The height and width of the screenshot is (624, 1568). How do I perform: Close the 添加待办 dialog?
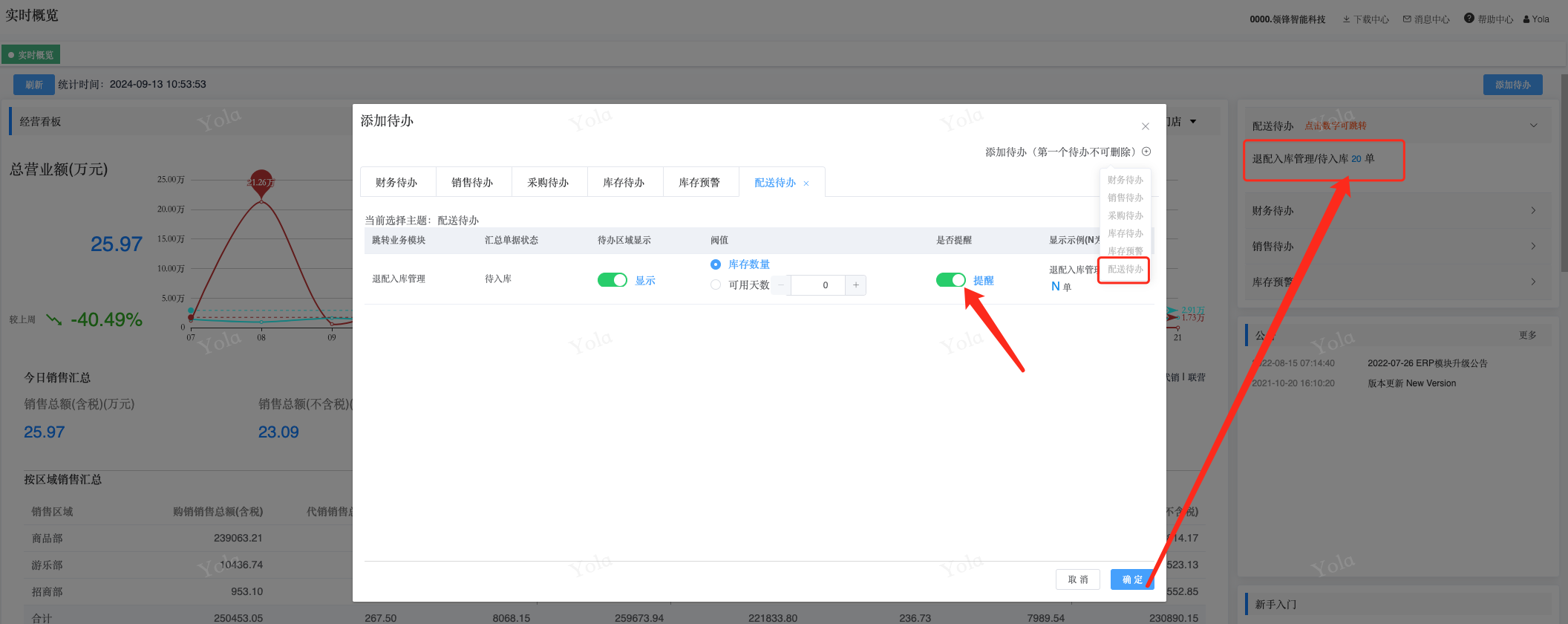pos(1146,126)
